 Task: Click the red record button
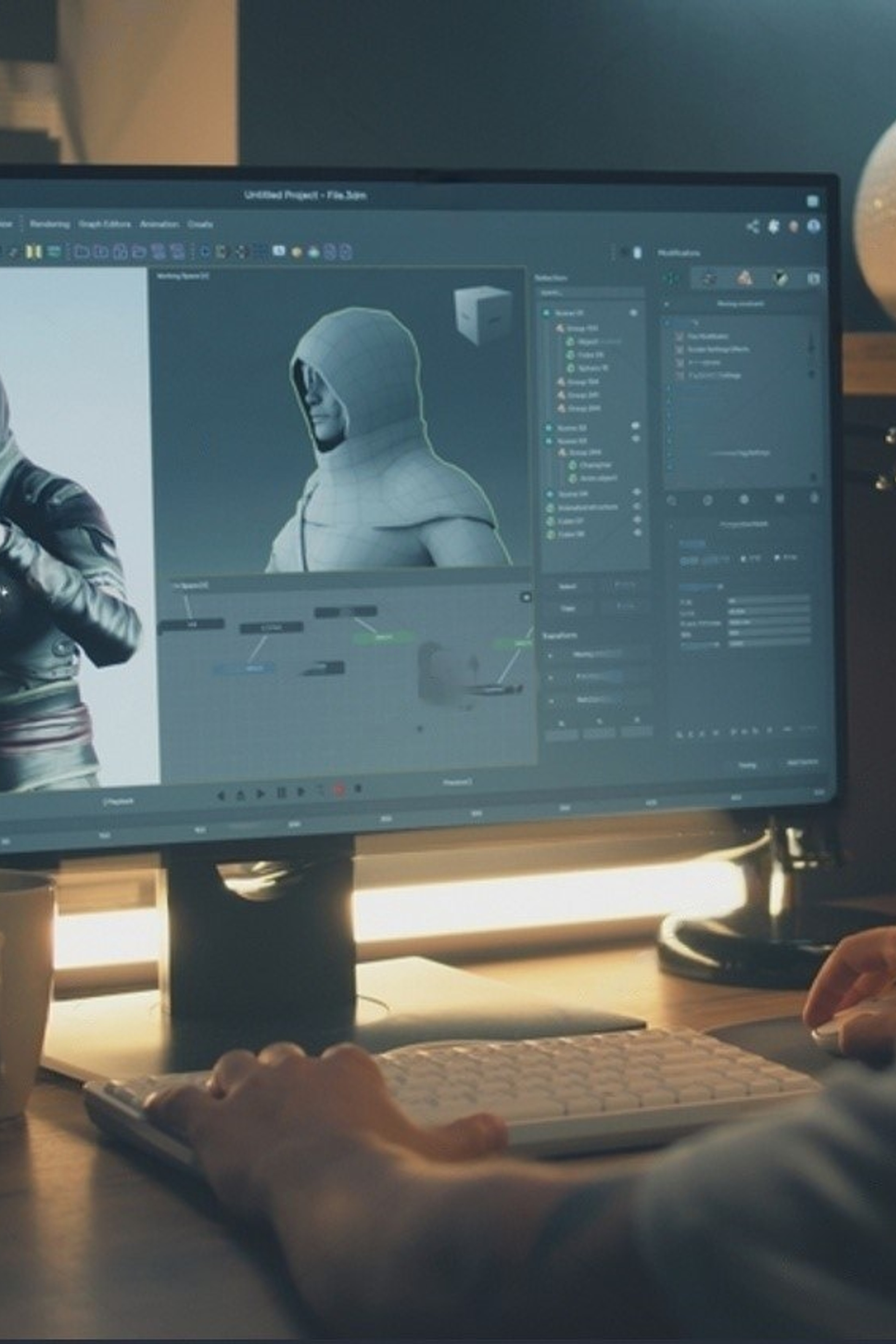338,790
